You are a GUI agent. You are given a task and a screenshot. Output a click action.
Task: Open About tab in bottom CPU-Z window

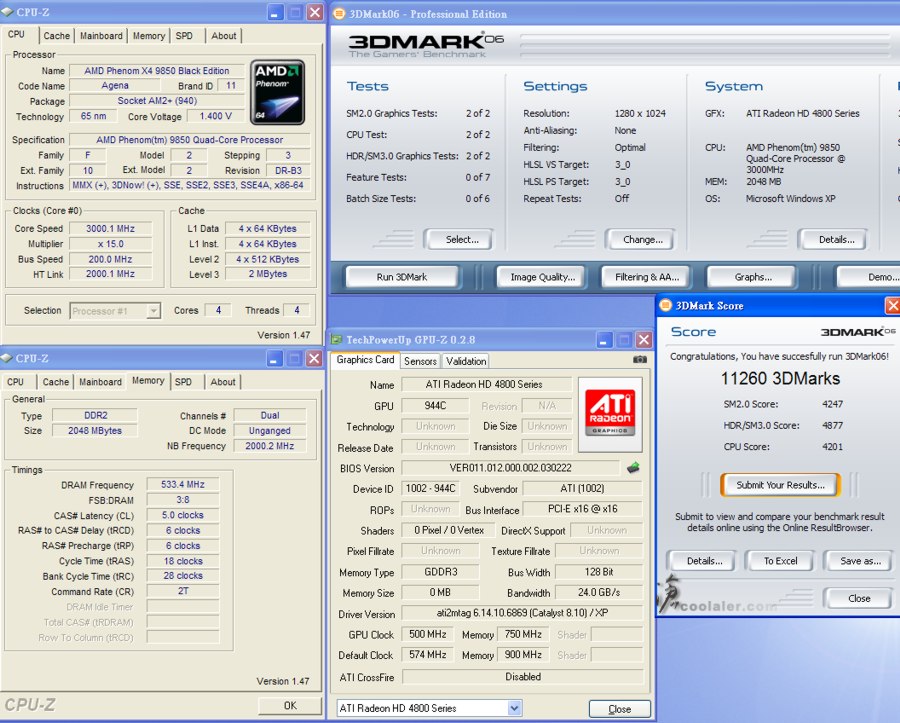coord(223,382)
